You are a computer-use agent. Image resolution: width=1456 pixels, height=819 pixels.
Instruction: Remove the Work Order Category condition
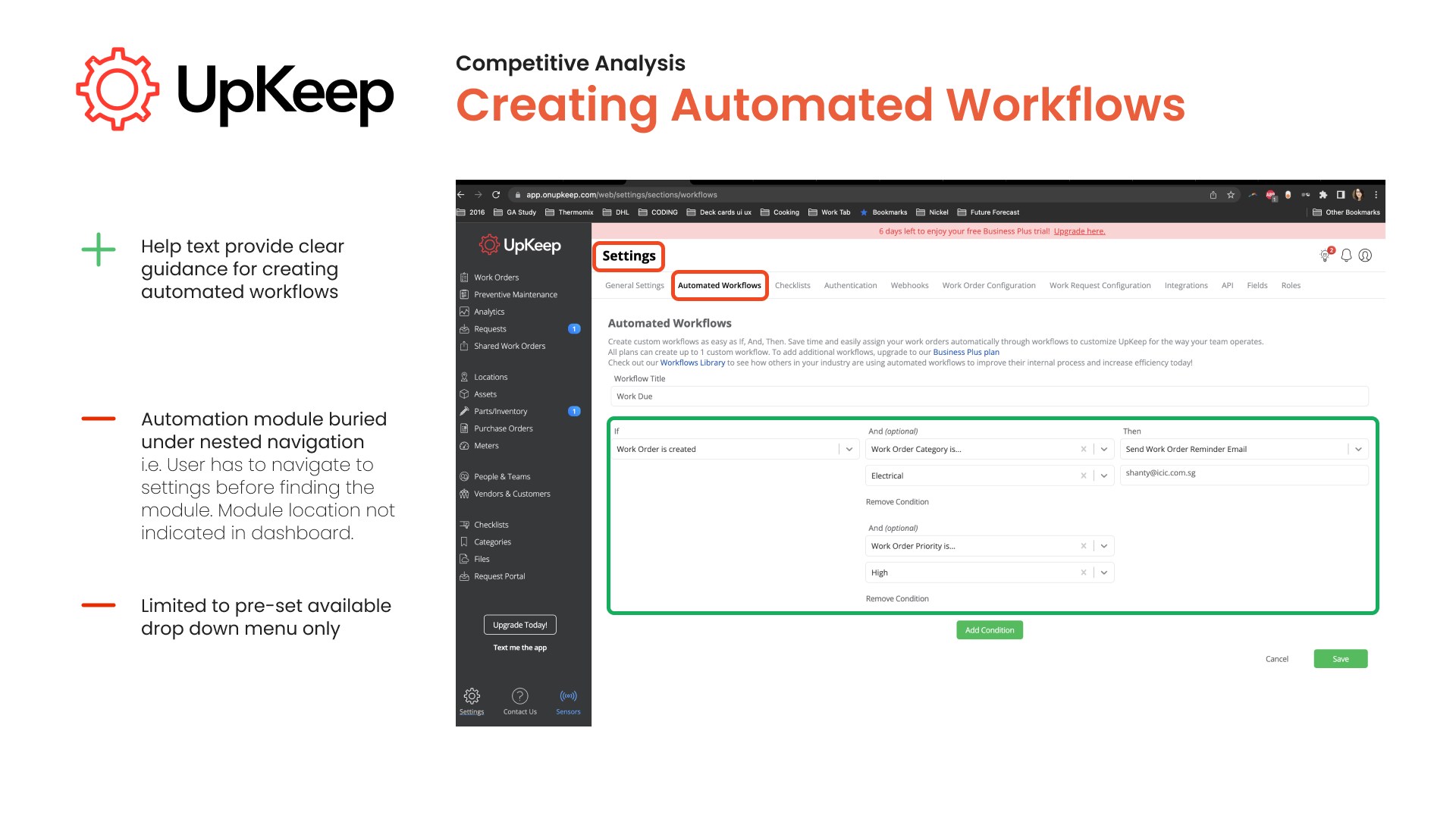[x=897, y=502]
